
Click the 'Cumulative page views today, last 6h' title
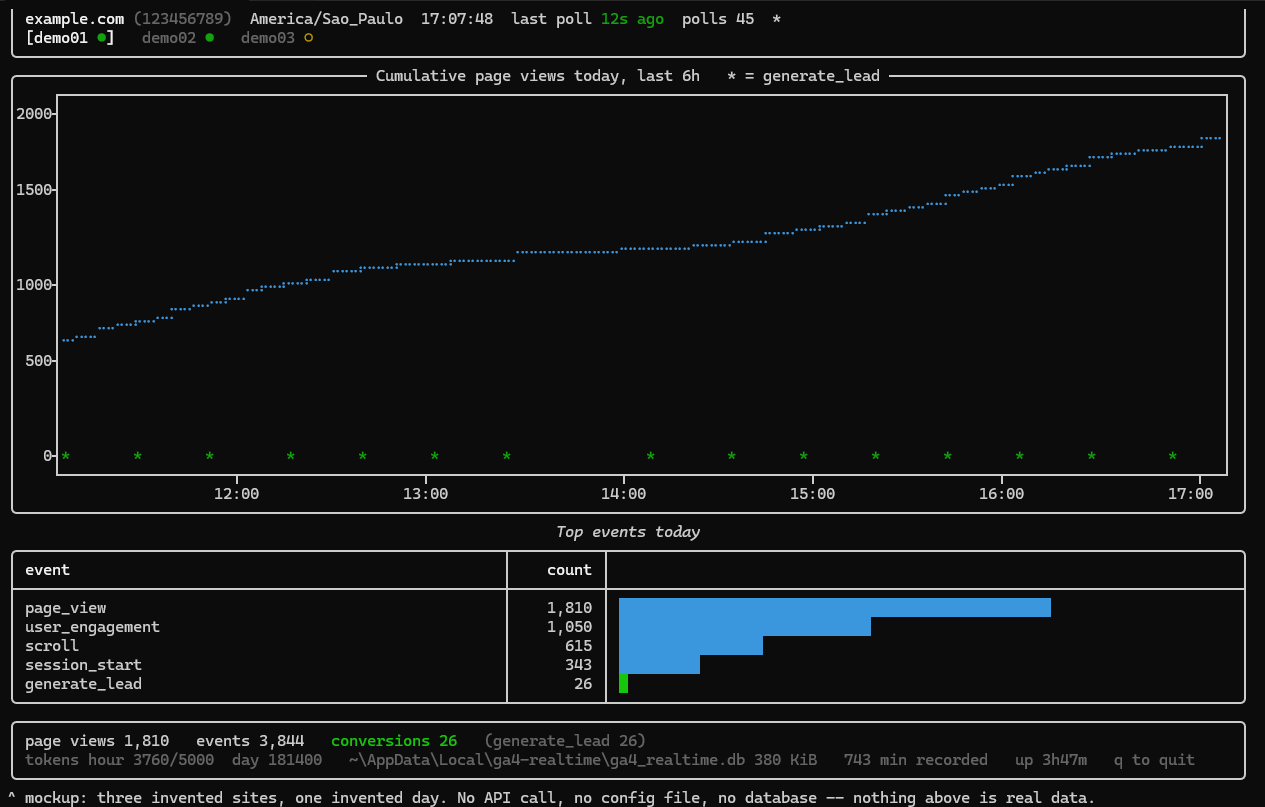pyautogui.click(x=538, y=76)
